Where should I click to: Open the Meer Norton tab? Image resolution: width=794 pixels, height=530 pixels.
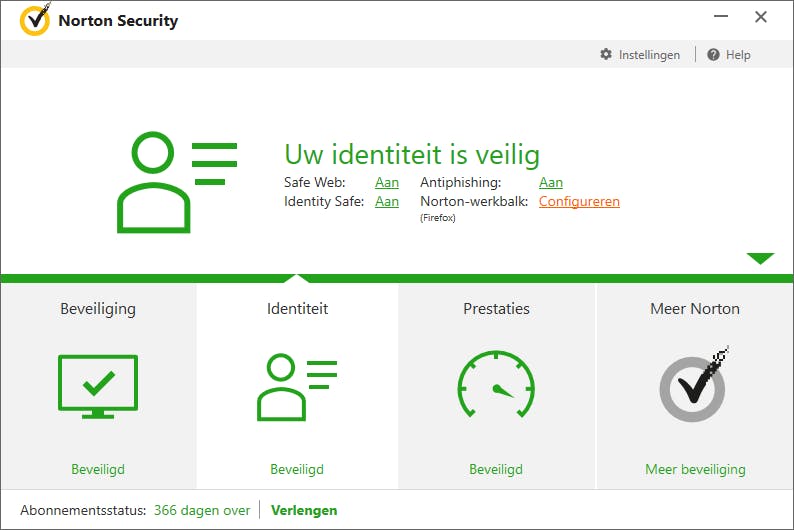(x=695, y=309)
